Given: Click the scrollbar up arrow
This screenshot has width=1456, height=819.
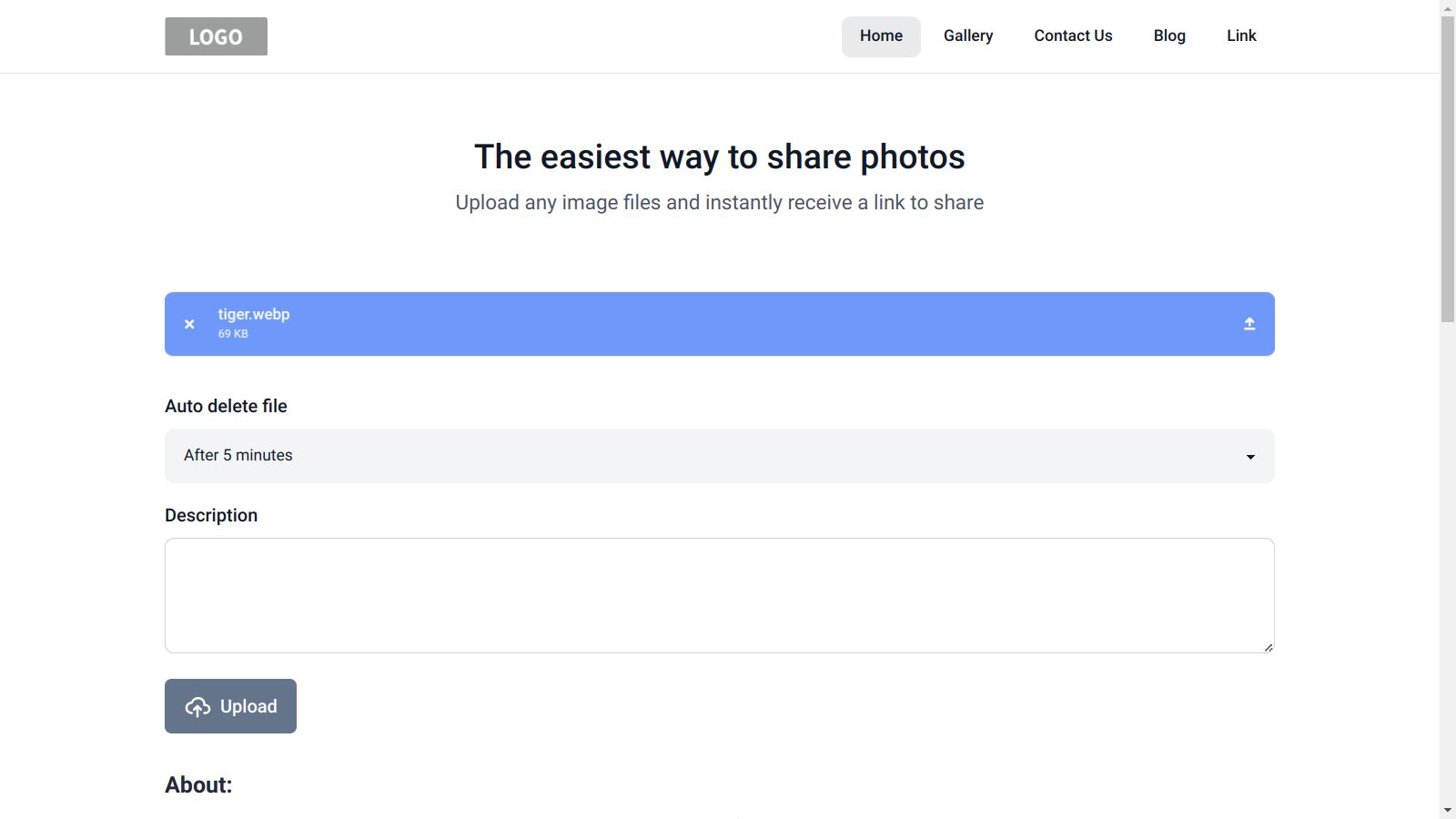Looking at the screenshot, I should (x=1448, y=8).
